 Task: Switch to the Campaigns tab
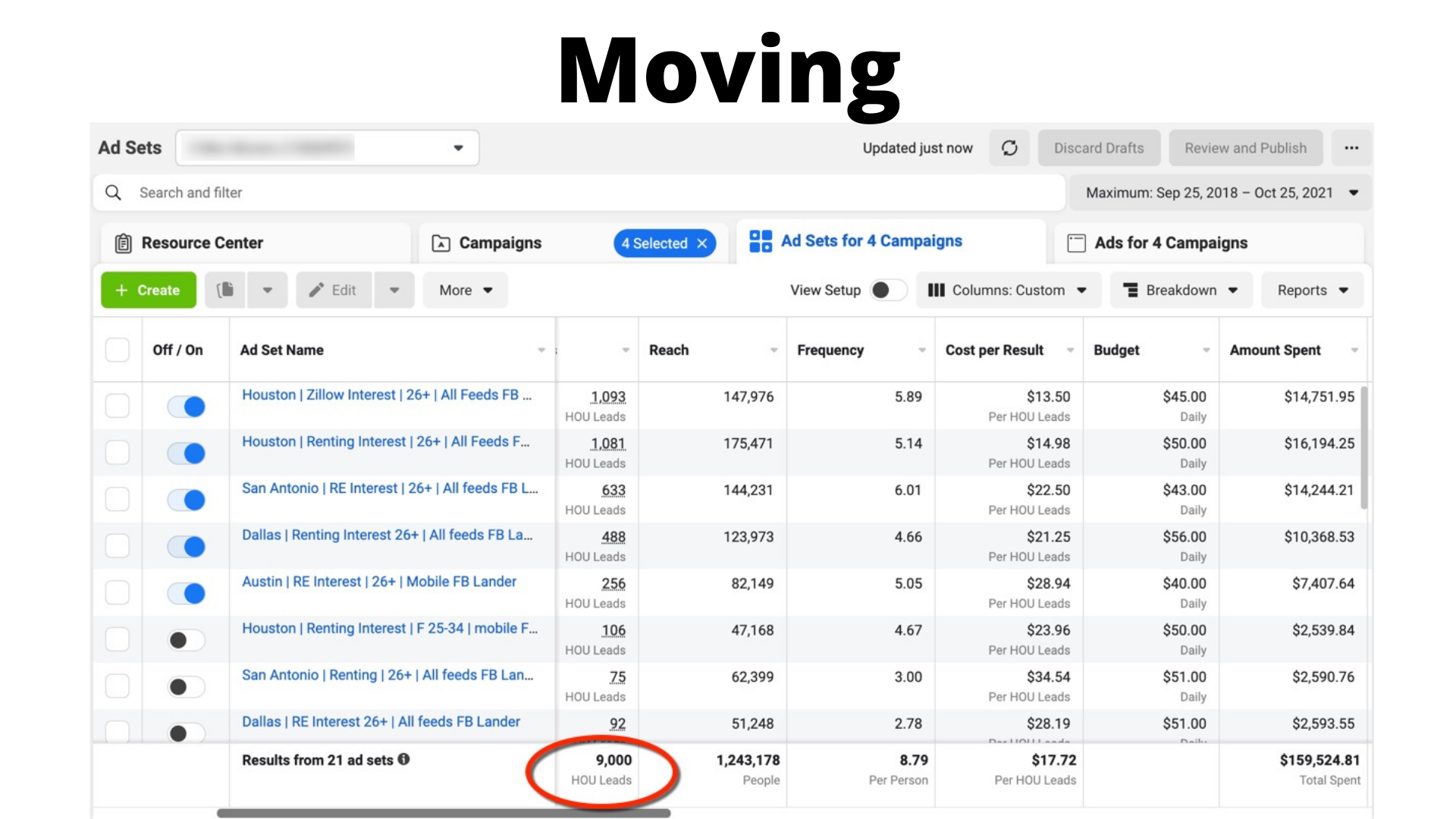[x=500, y=243]
